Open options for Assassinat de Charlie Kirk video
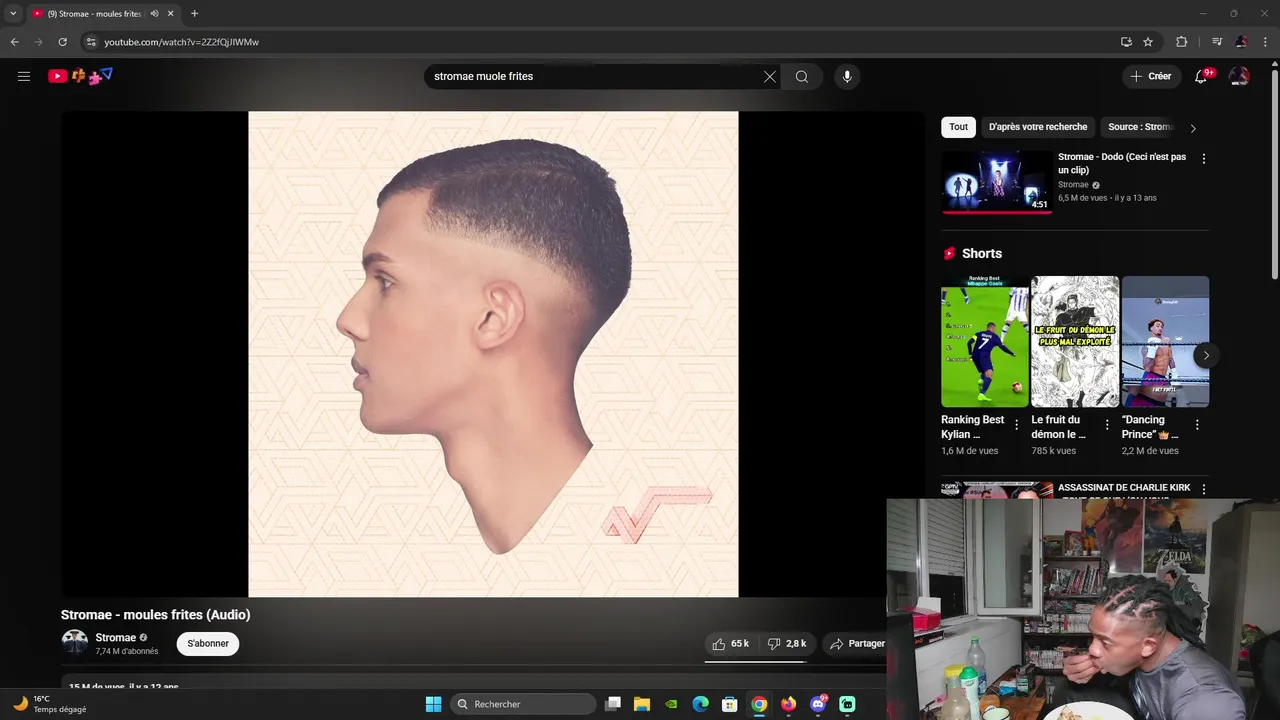Screen dimensions: 1280x720 click(1204, 489)
